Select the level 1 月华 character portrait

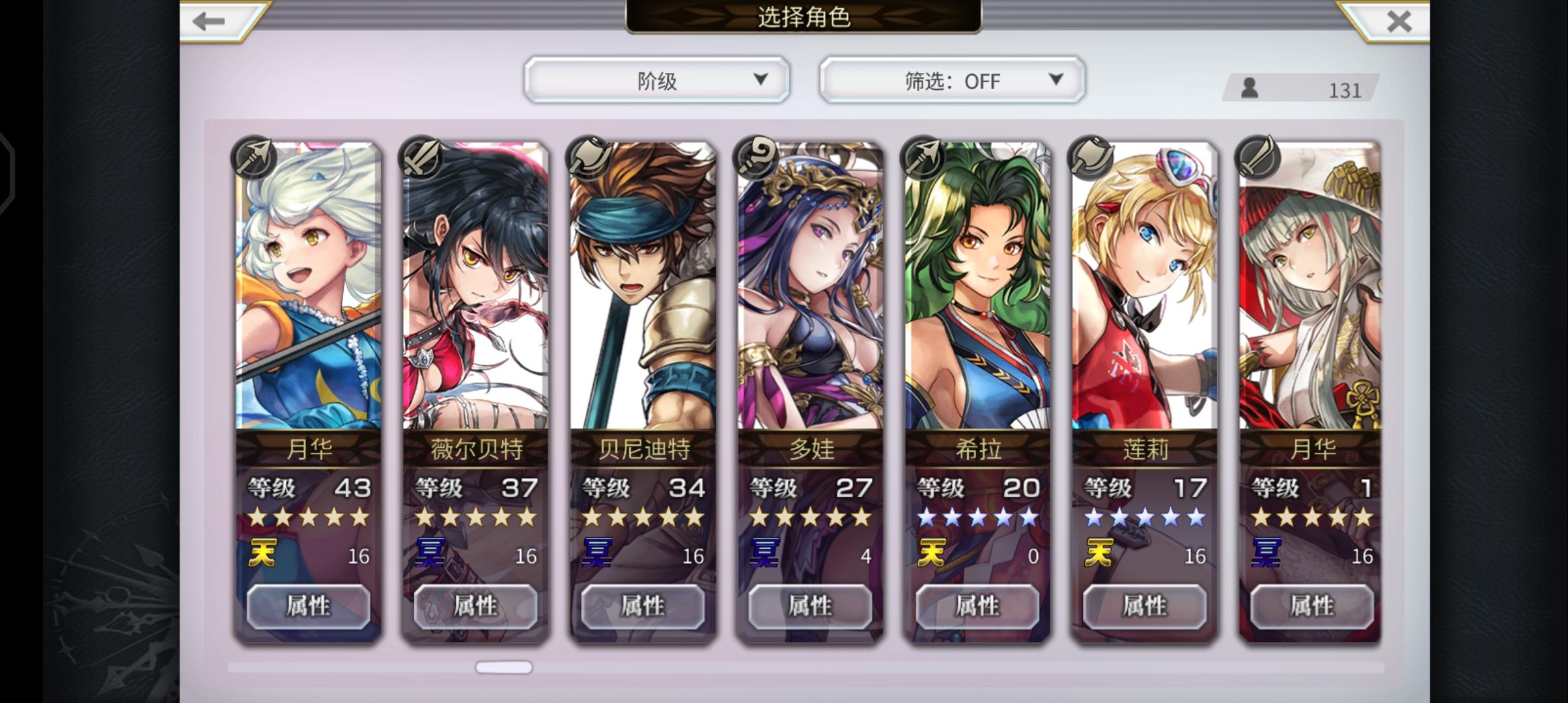coord(1310,286)
